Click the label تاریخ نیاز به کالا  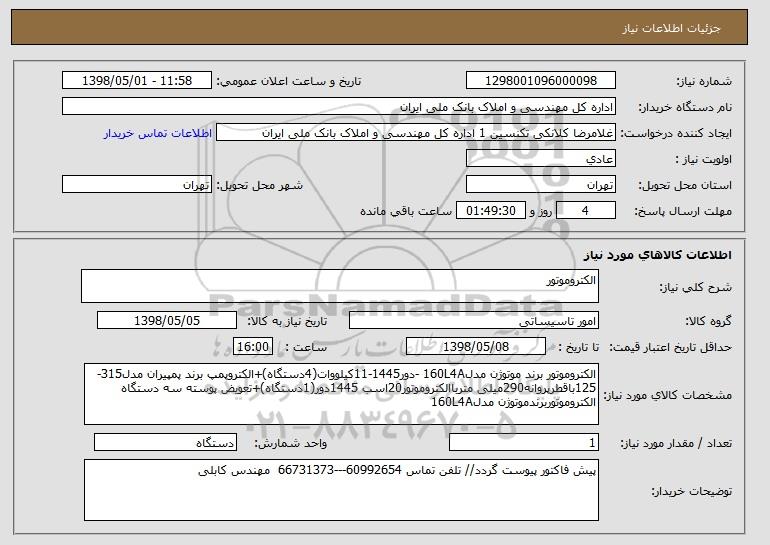[x=287, y=321]
